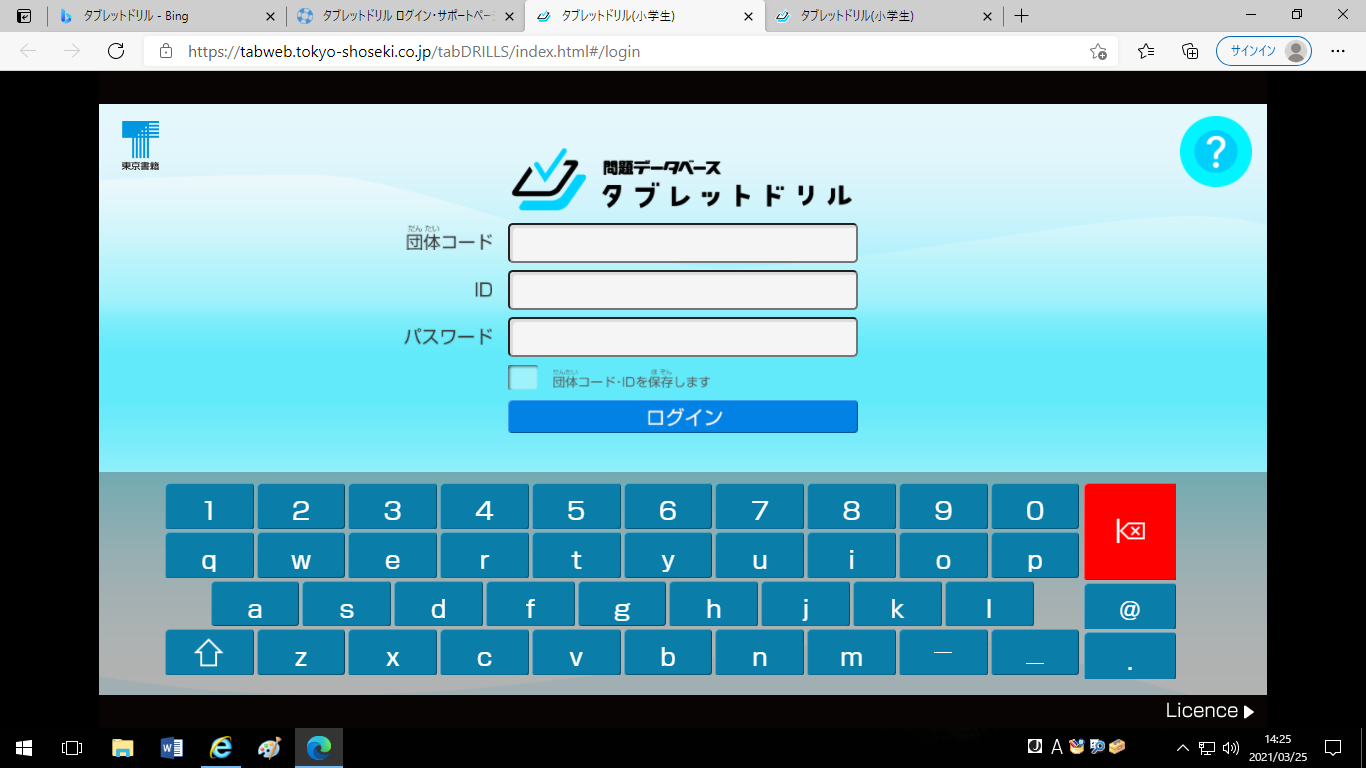Click the 団体コード input field

(683, 243)
